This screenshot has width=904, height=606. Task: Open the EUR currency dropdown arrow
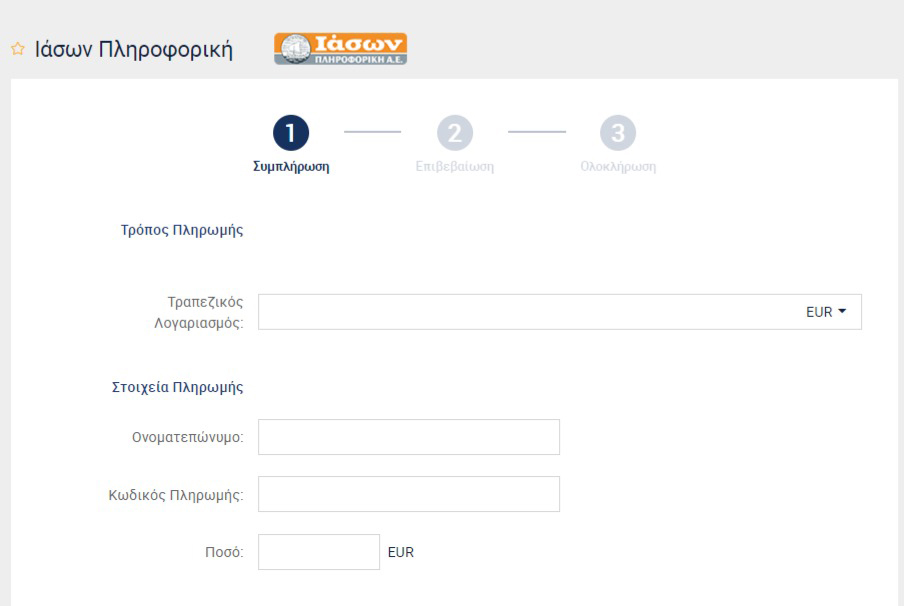[842, 311]
